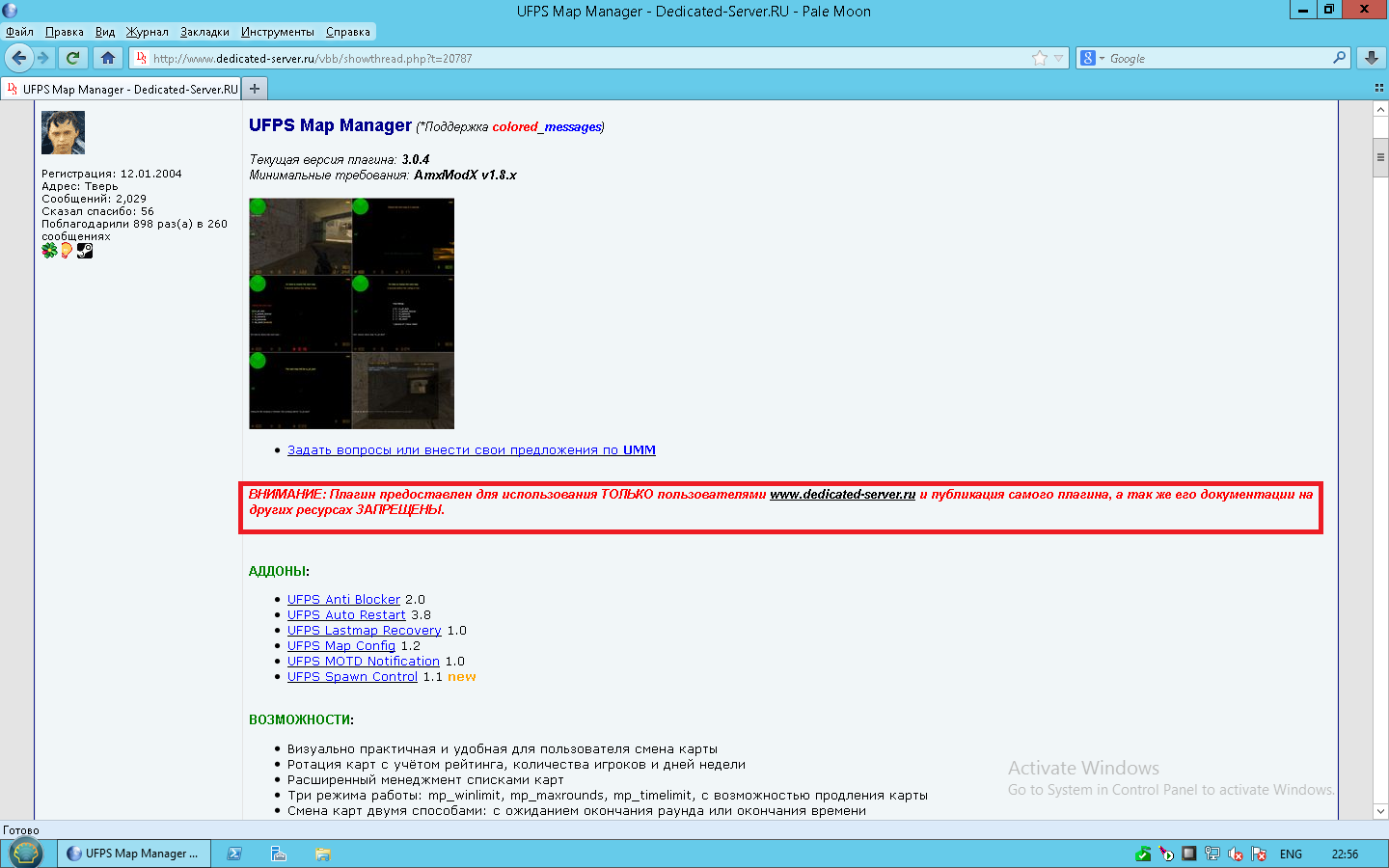
Task: Open the UFPS Map Config addon link
Action: pyautogui.click(x=341, y=645)
